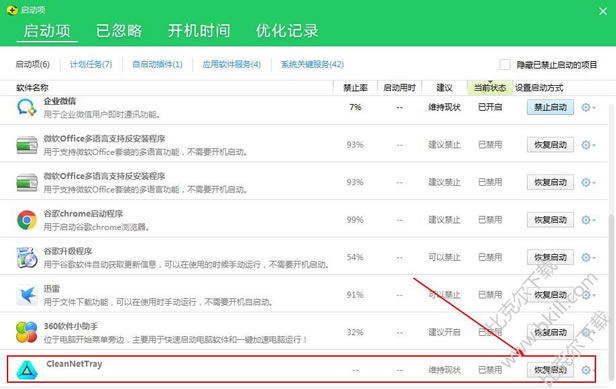
Task: Click 已开启 status of 企业微信
Action: (490, 107)
